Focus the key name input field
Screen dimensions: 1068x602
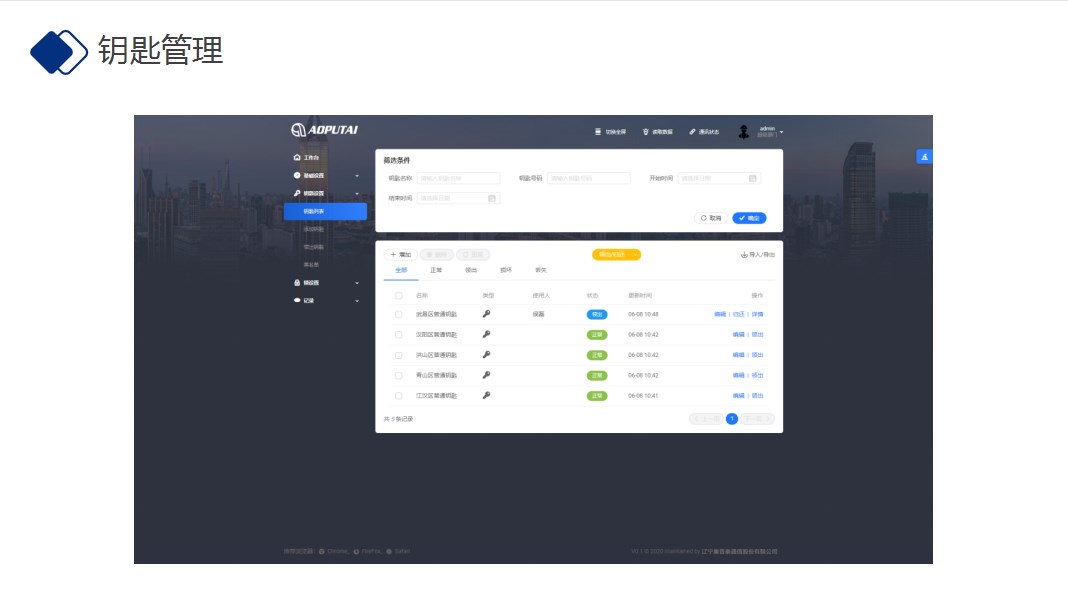point(458,178)
